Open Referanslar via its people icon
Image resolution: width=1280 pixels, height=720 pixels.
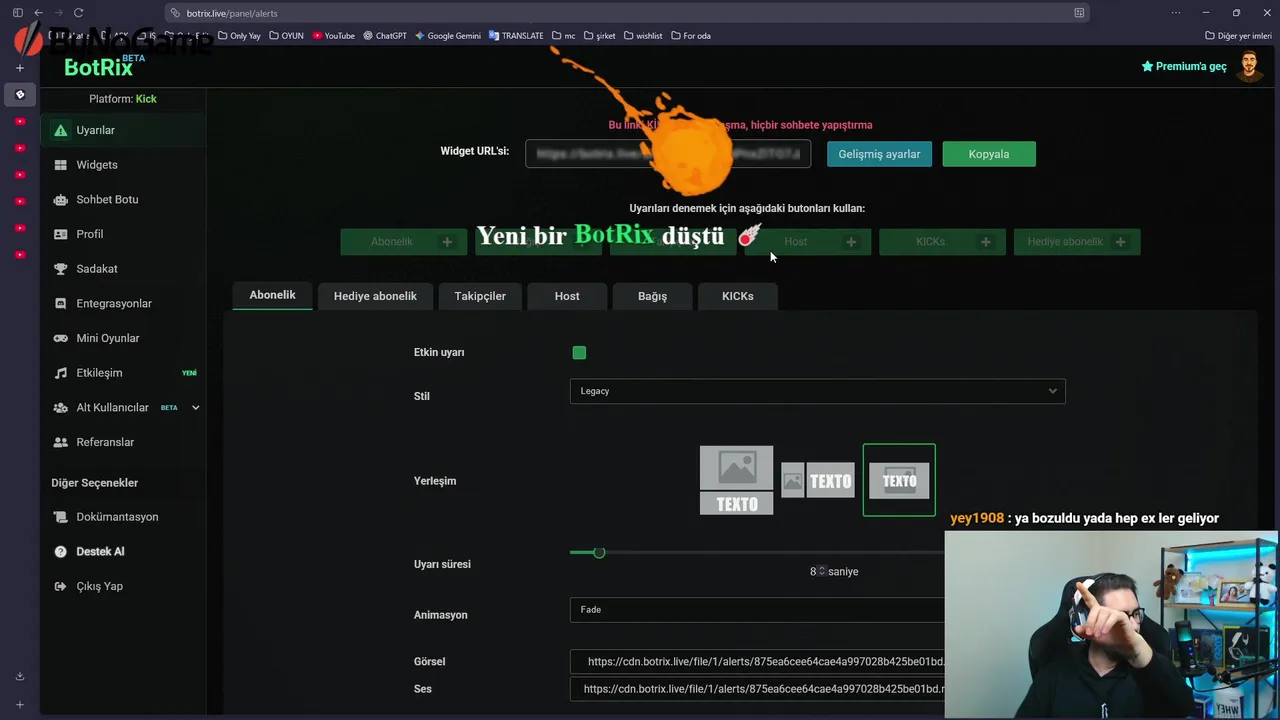tap(61, 442)
